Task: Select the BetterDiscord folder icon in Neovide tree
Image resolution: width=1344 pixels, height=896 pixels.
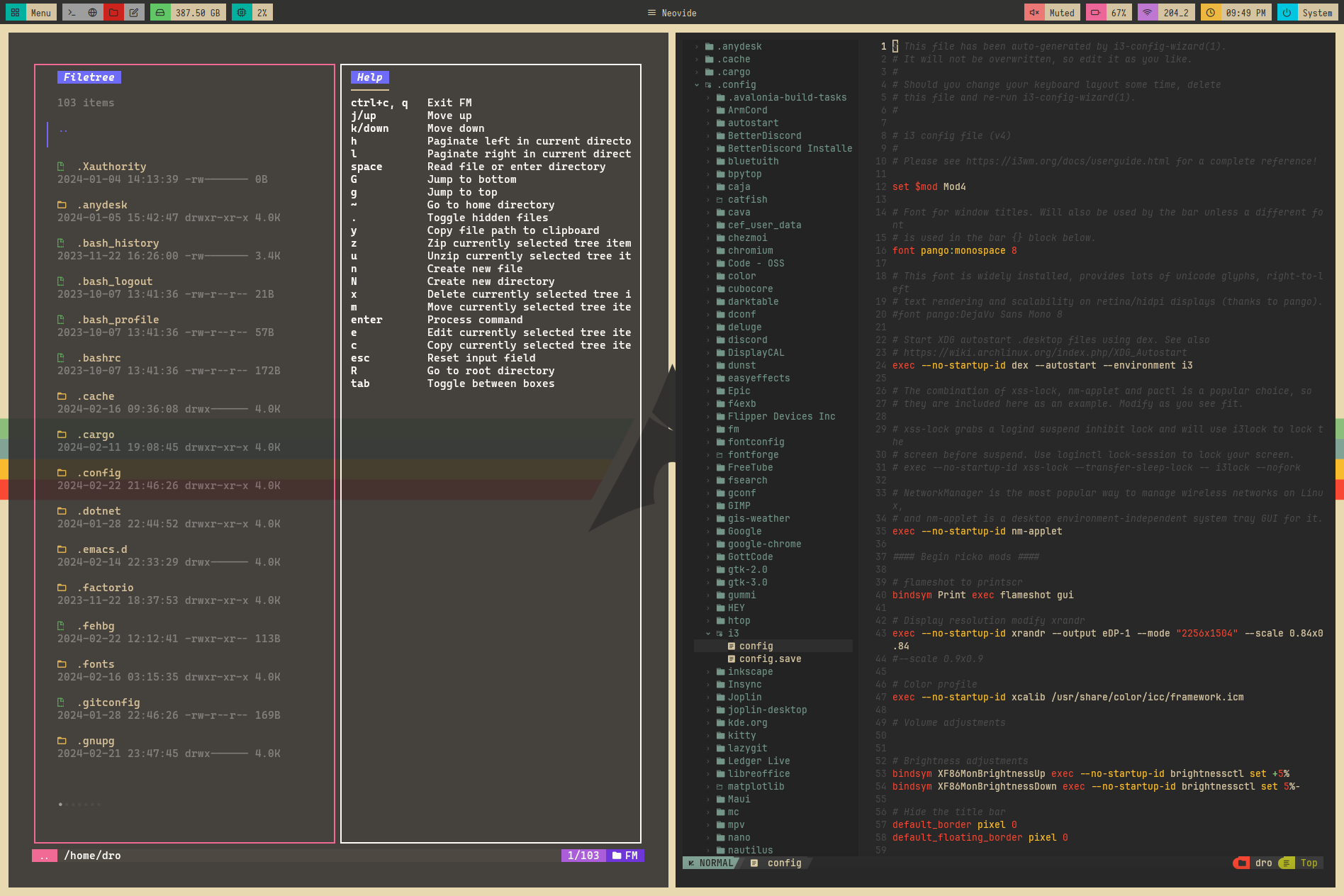Action: pos(720,136)
